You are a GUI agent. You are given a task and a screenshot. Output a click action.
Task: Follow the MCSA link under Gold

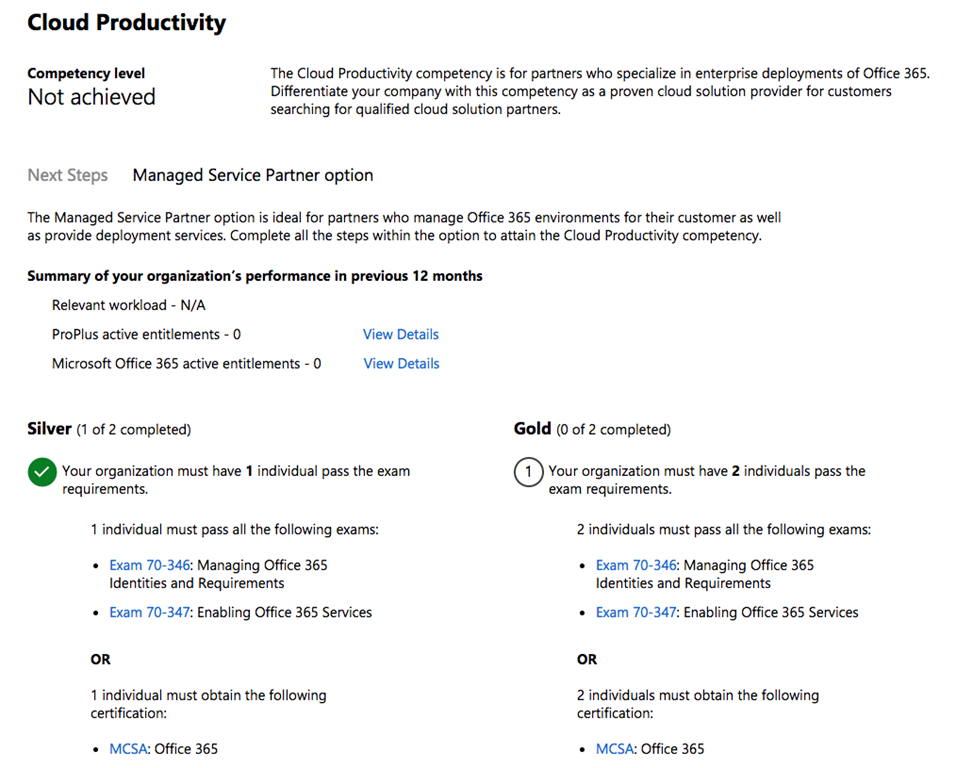tap(615, 748)
